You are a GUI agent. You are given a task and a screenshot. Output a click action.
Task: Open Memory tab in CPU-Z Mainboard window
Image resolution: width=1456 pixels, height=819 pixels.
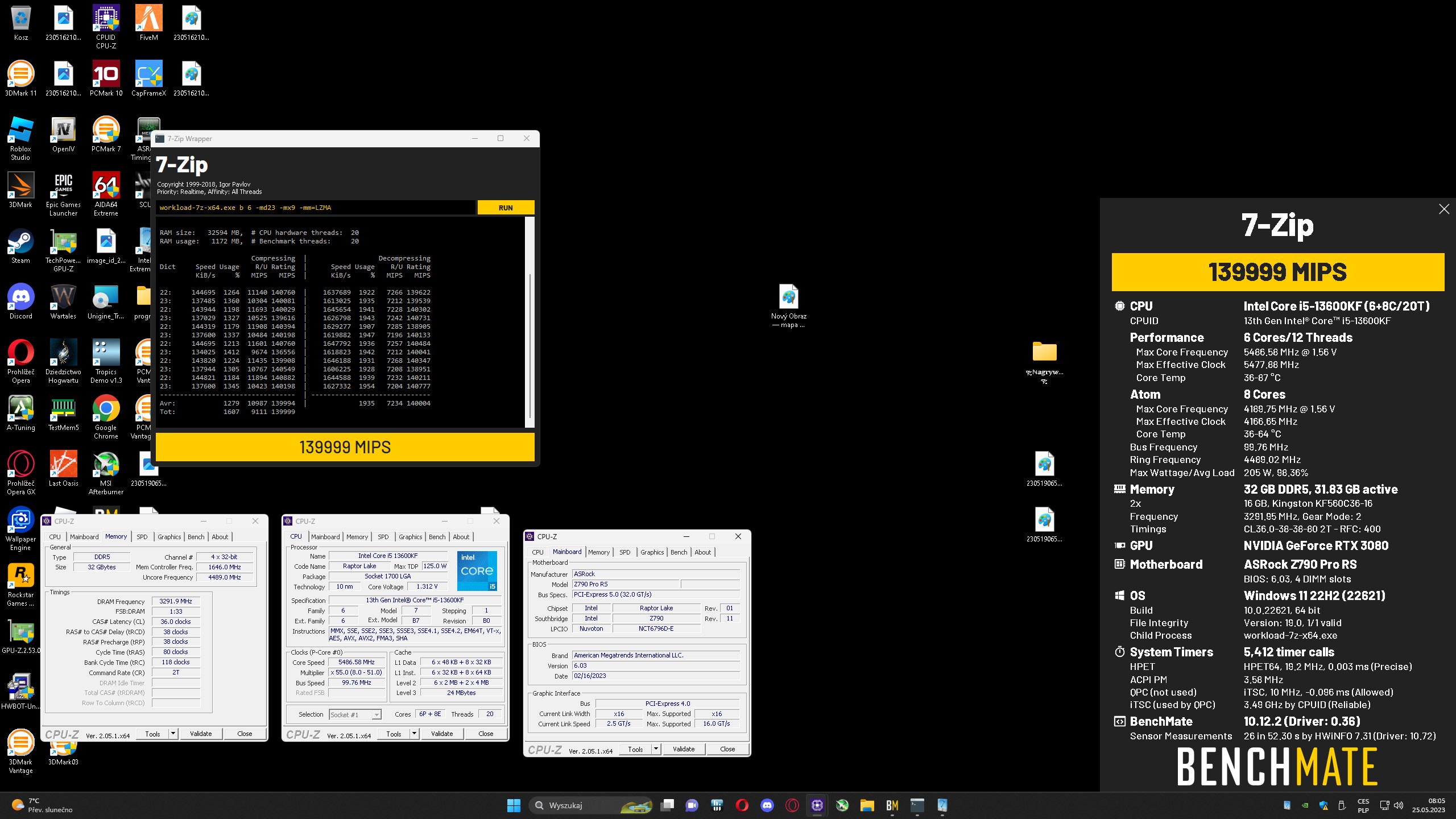(x=599, y=552)
